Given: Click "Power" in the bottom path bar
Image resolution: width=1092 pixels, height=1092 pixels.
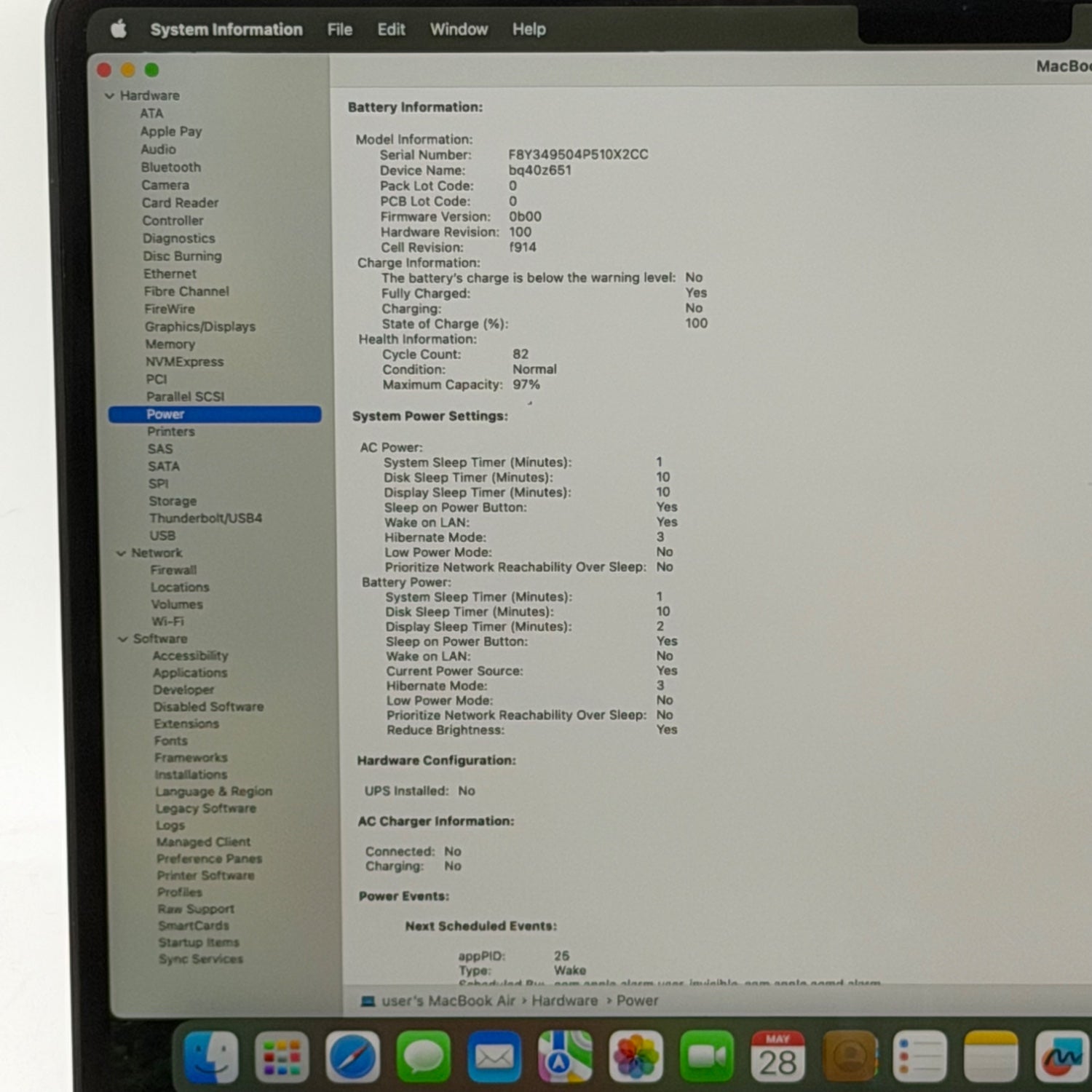Looking at the screenshot, I should (637, 1001).
